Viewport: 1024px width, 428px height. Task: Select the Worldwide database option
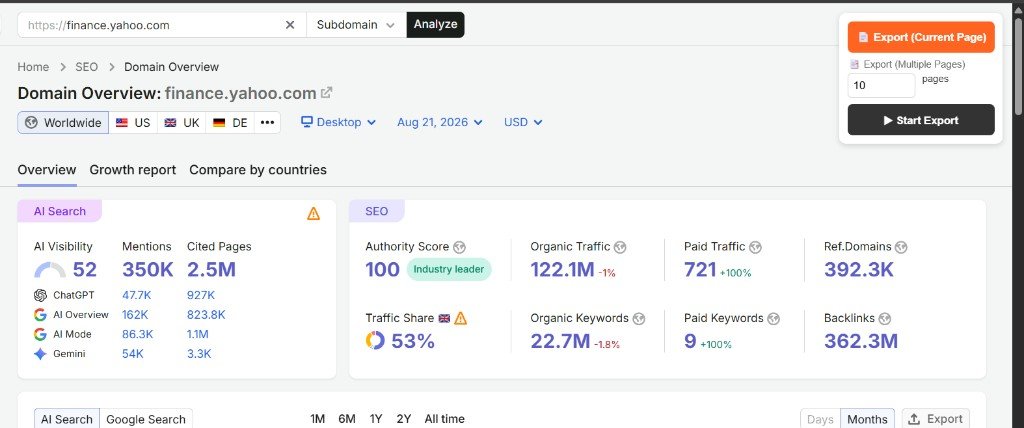pyautogui.click(x=63, y=122)
